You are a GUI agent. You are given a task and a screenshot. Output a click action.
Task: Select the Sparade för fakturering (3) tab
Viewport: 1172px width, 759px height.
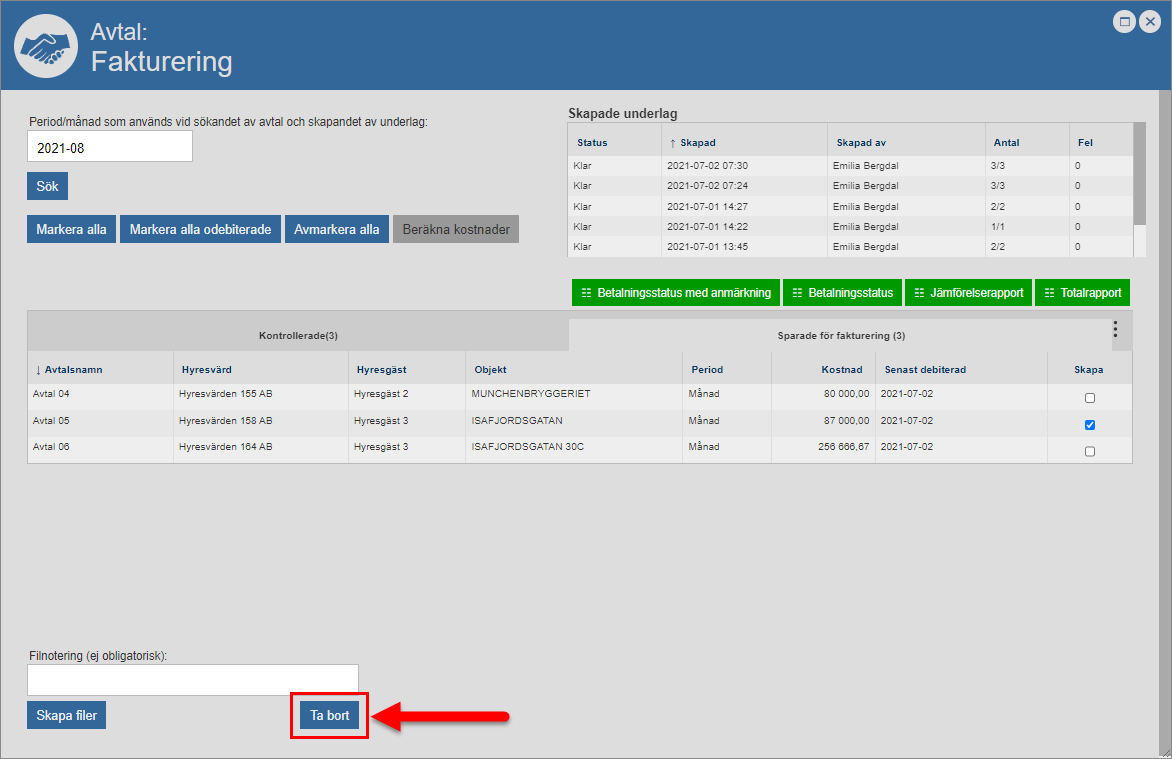(x=840, y=336)
